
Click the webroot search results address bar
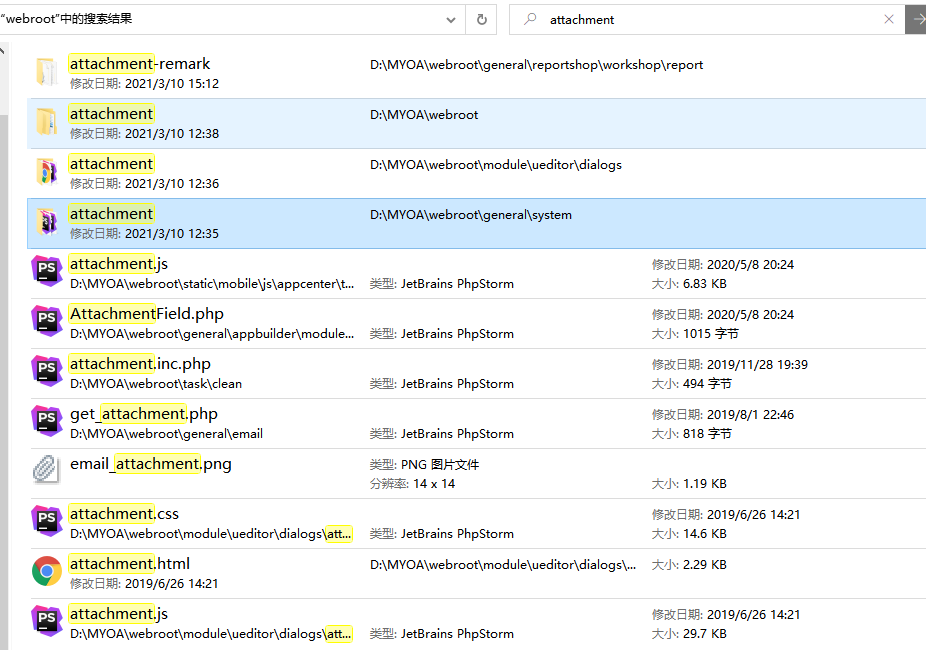tap(220, 19)
